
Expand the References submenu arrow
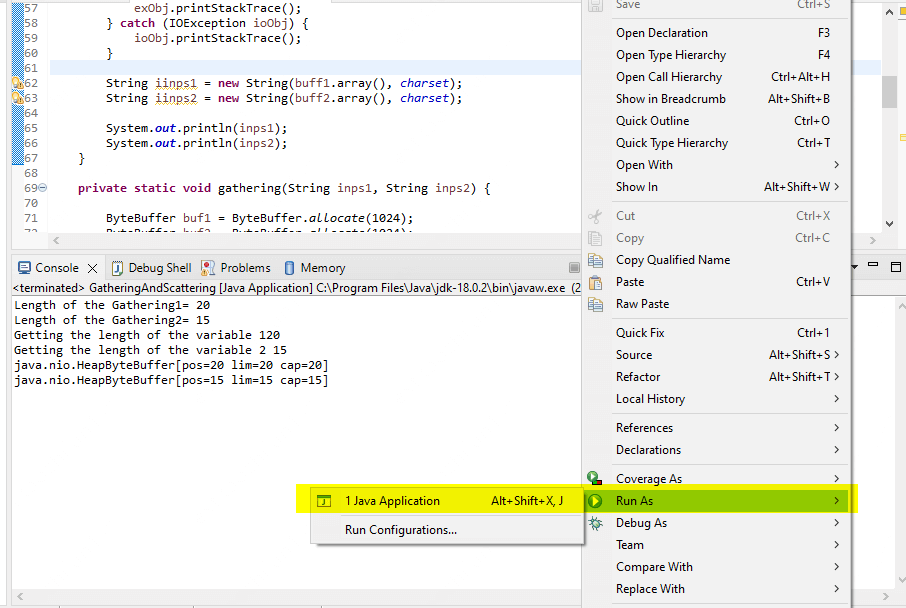click(837, 428)
